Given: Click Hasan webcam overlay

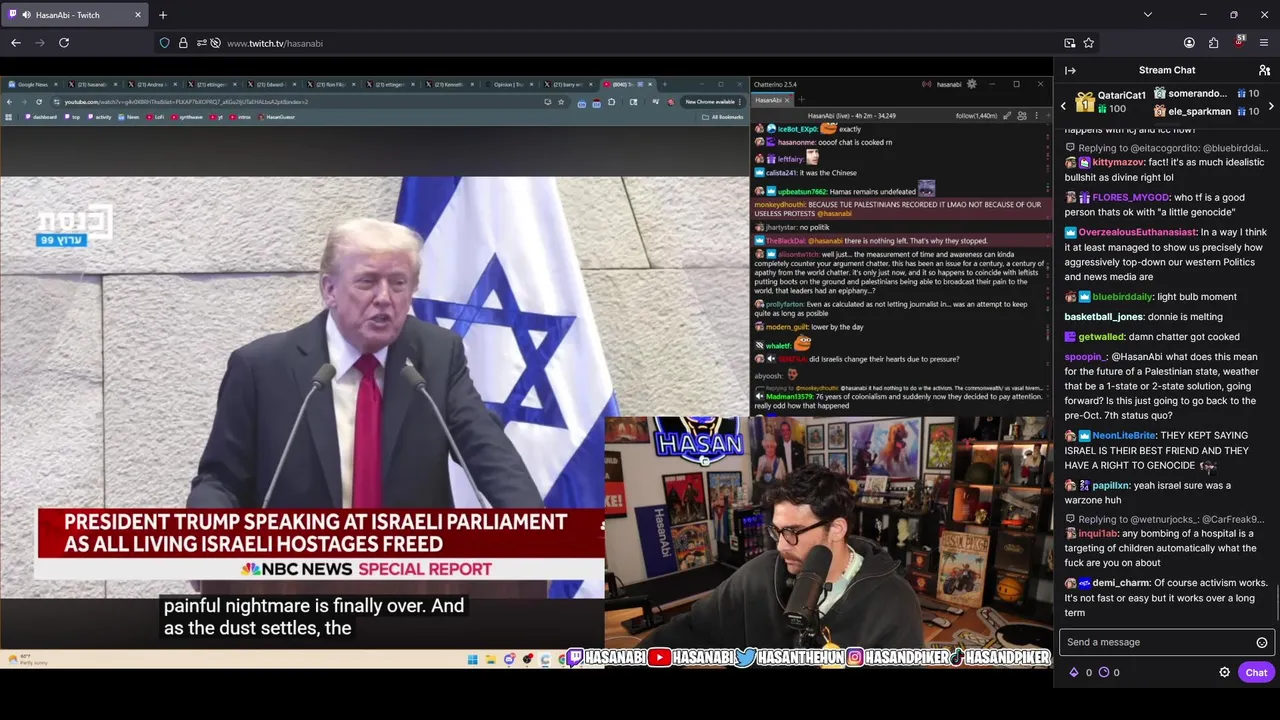Looking at the screenshot, I should click(827, 532).
